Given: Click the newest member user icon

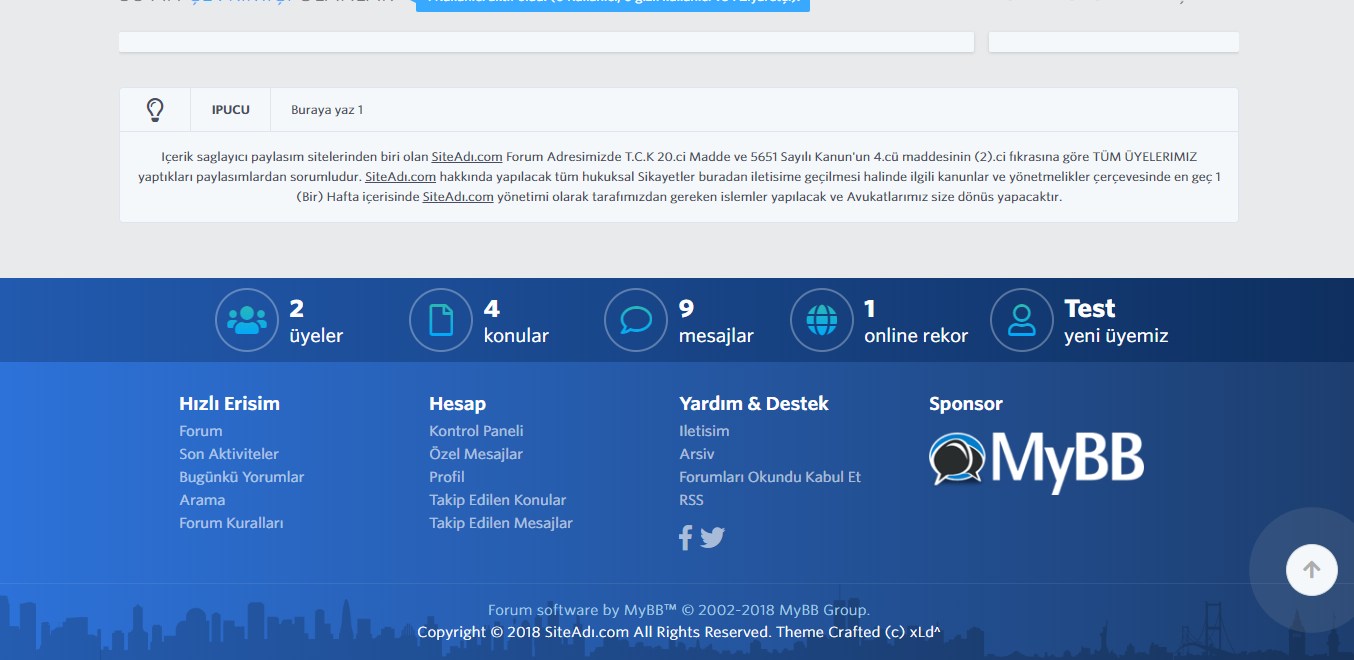Looking at the screenshot, I should [1021, 320].
